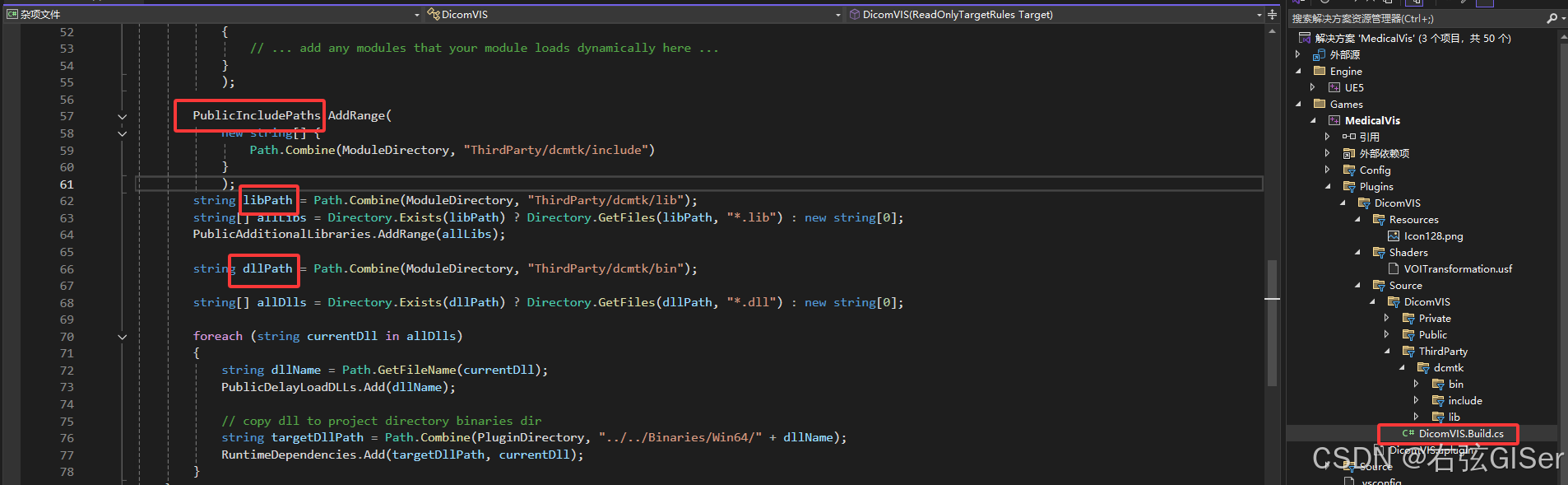Click the ThirdParty folder icon
1568x485 pixels.
click(x=1408, y=351)
